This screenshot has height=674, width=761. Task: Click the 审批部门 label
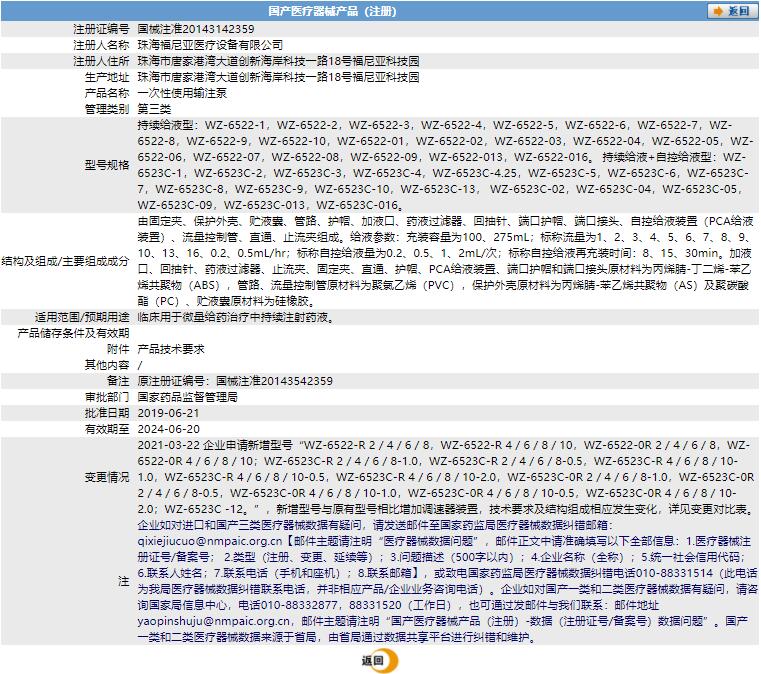pos(107,397)
